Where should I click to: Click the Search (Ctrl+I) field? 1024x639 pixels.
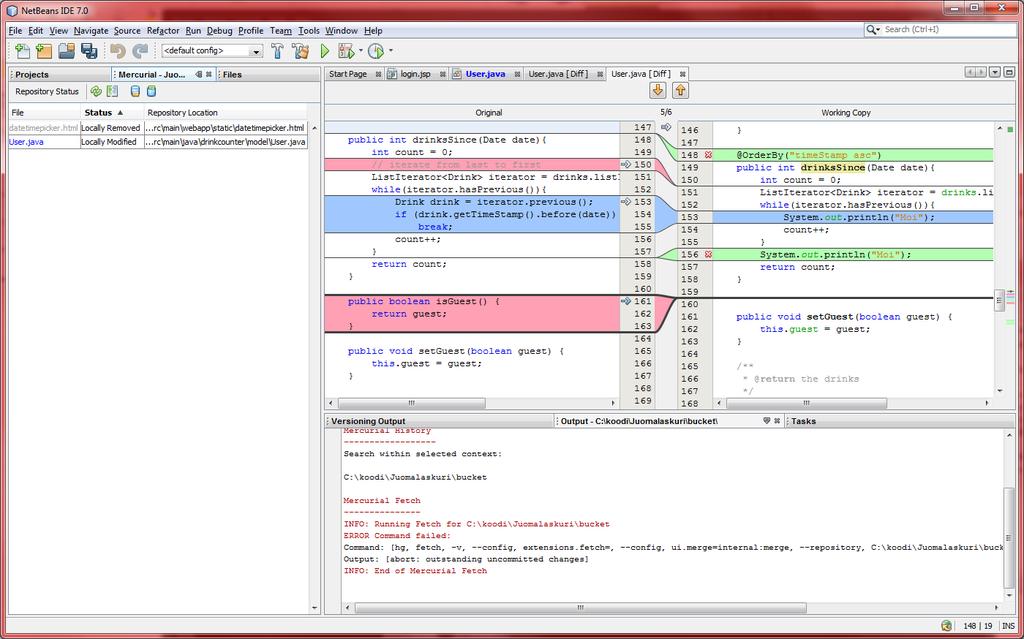[940, 29]
